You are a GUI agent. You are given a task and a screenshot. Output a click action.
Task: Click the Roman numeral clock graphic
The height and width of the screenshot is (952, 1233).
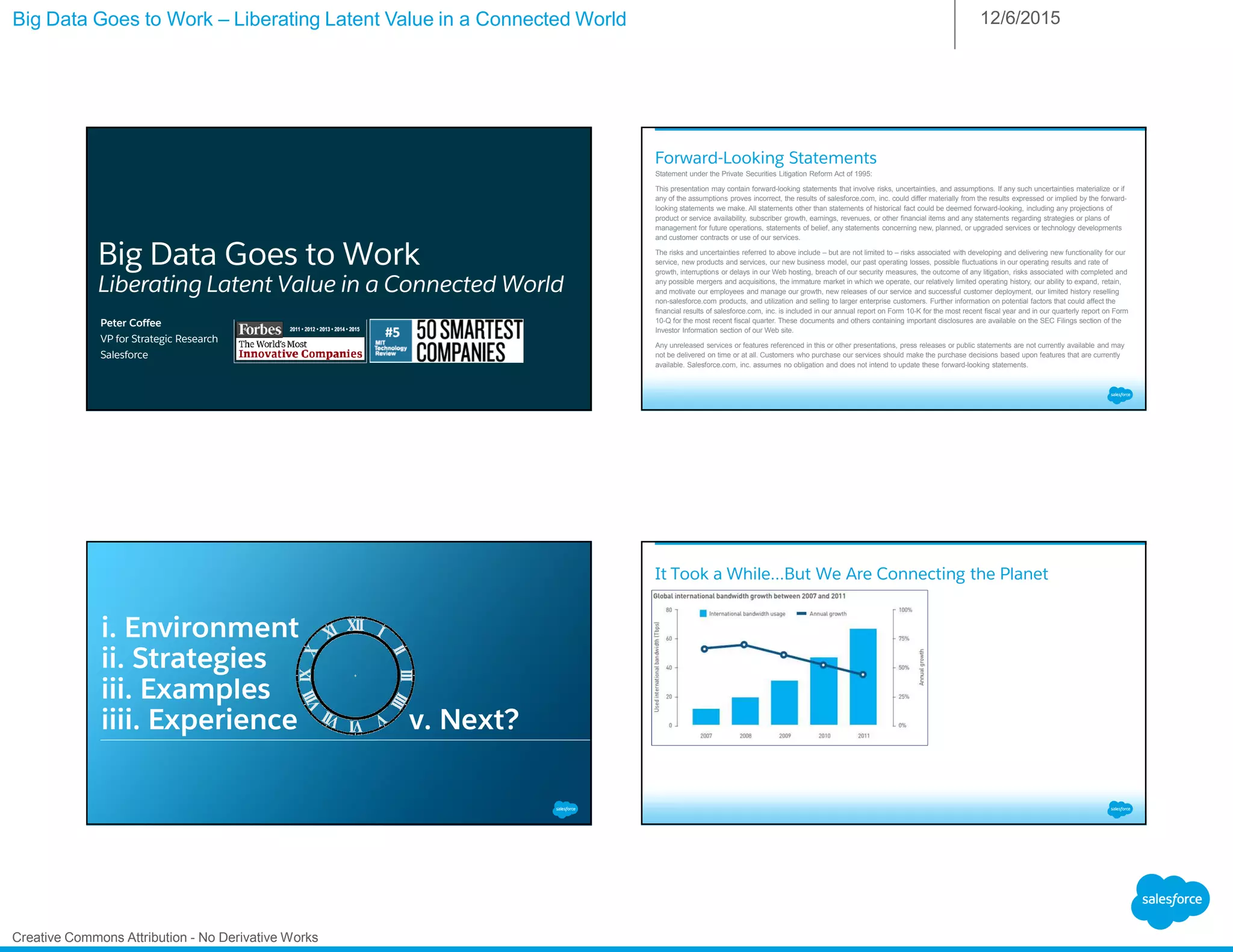click(x=355, y=675)
